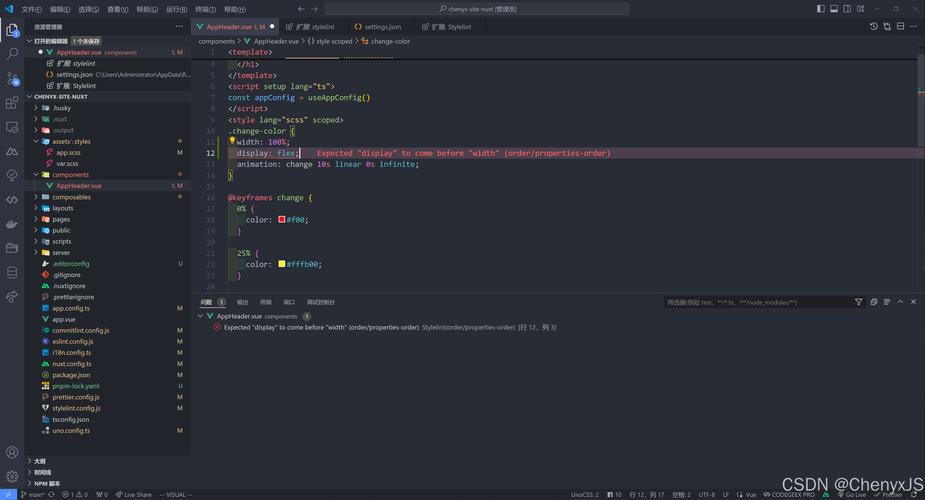This screenshot has width=925, height=500.
Task: Expand the composables folder
Action: click(x=71, y=197)
